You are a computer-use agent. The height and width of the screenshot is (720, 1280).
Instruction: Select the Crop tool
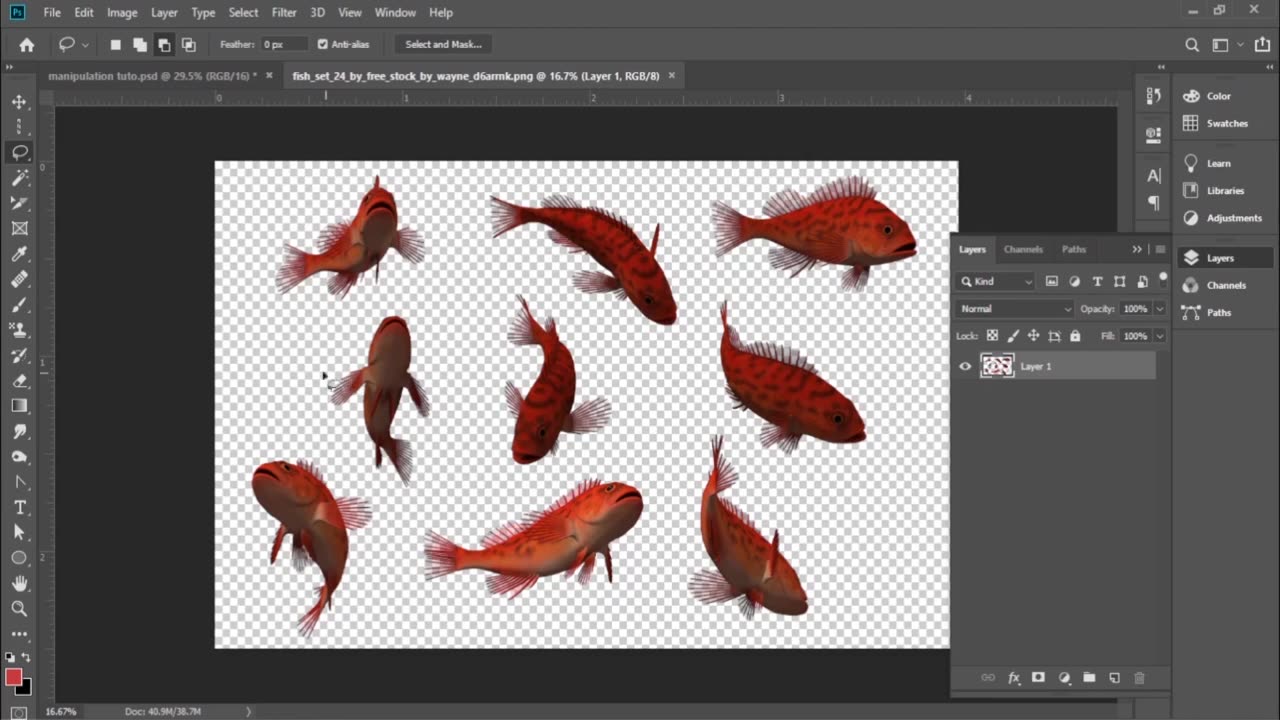tap(19, 203)
